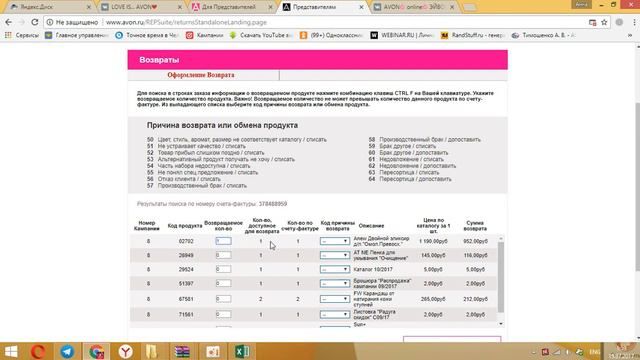The height and width of the screenshot is (360, 640).
Task: Reload the page using refresh icon
Action: click(35, 22)
